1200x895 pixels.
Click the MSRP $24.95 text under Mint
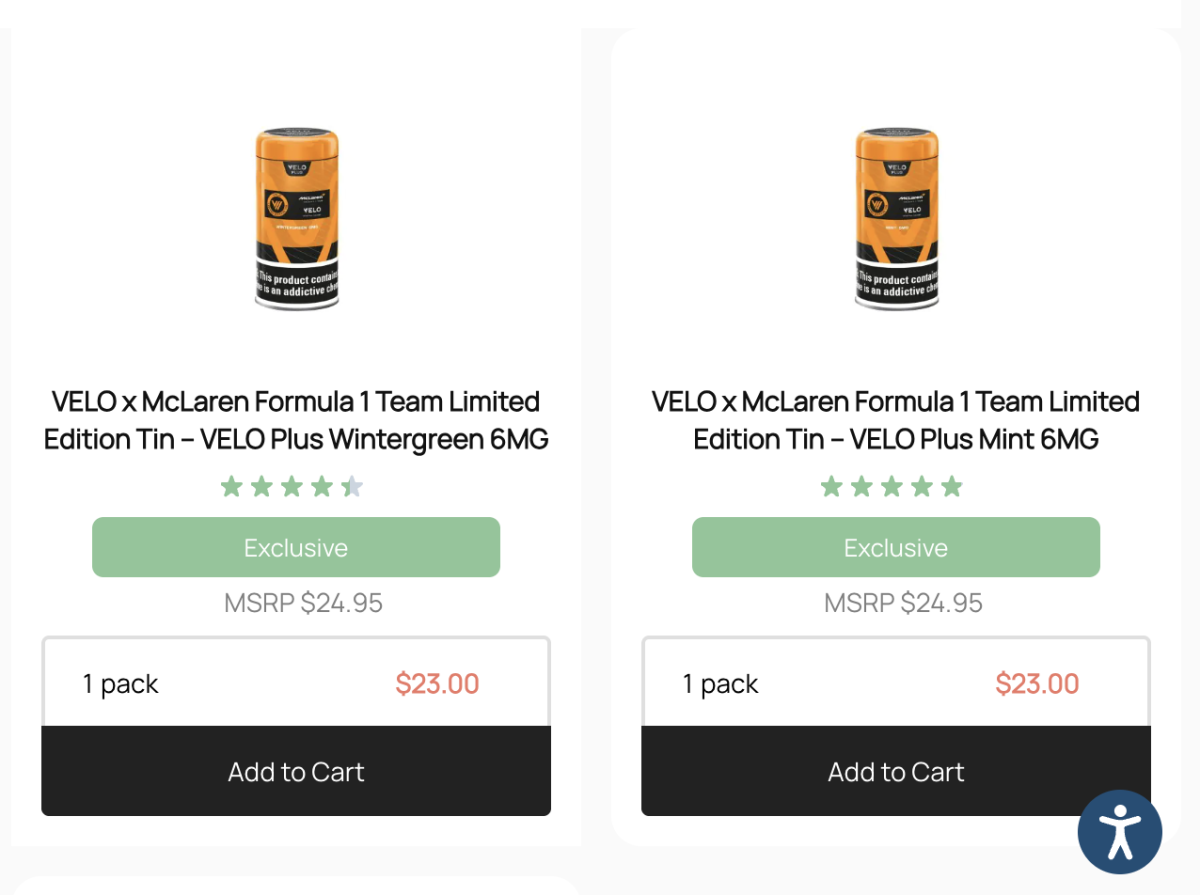(903, 603)
